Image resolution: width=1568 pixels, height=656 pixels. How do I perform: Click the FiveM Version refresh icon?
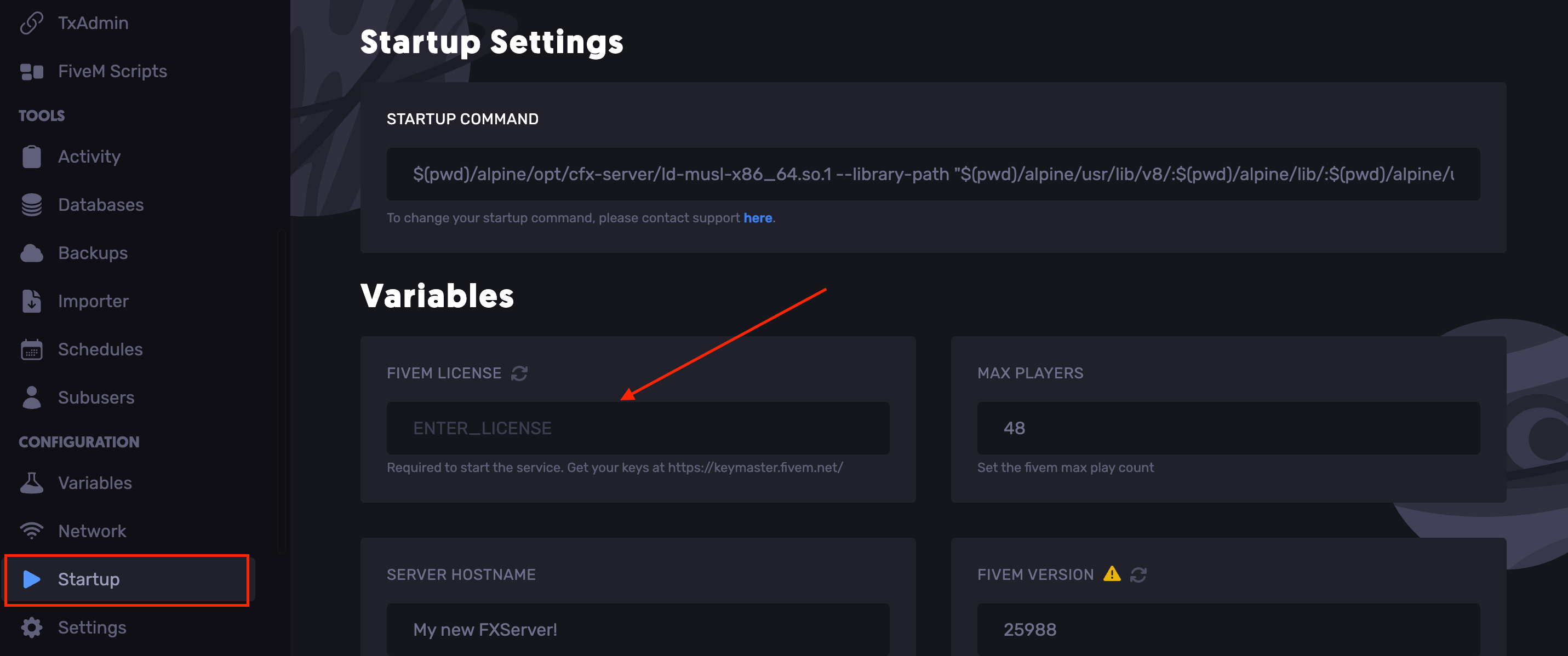(x=1138, y=574)
